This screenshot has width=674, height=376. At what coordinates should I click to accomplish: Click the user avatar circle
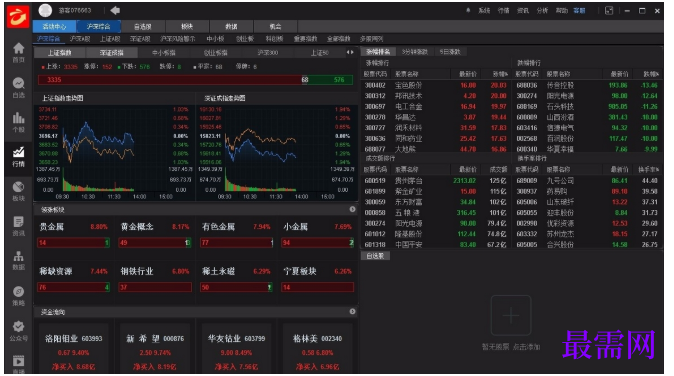[x=45, y=10]
